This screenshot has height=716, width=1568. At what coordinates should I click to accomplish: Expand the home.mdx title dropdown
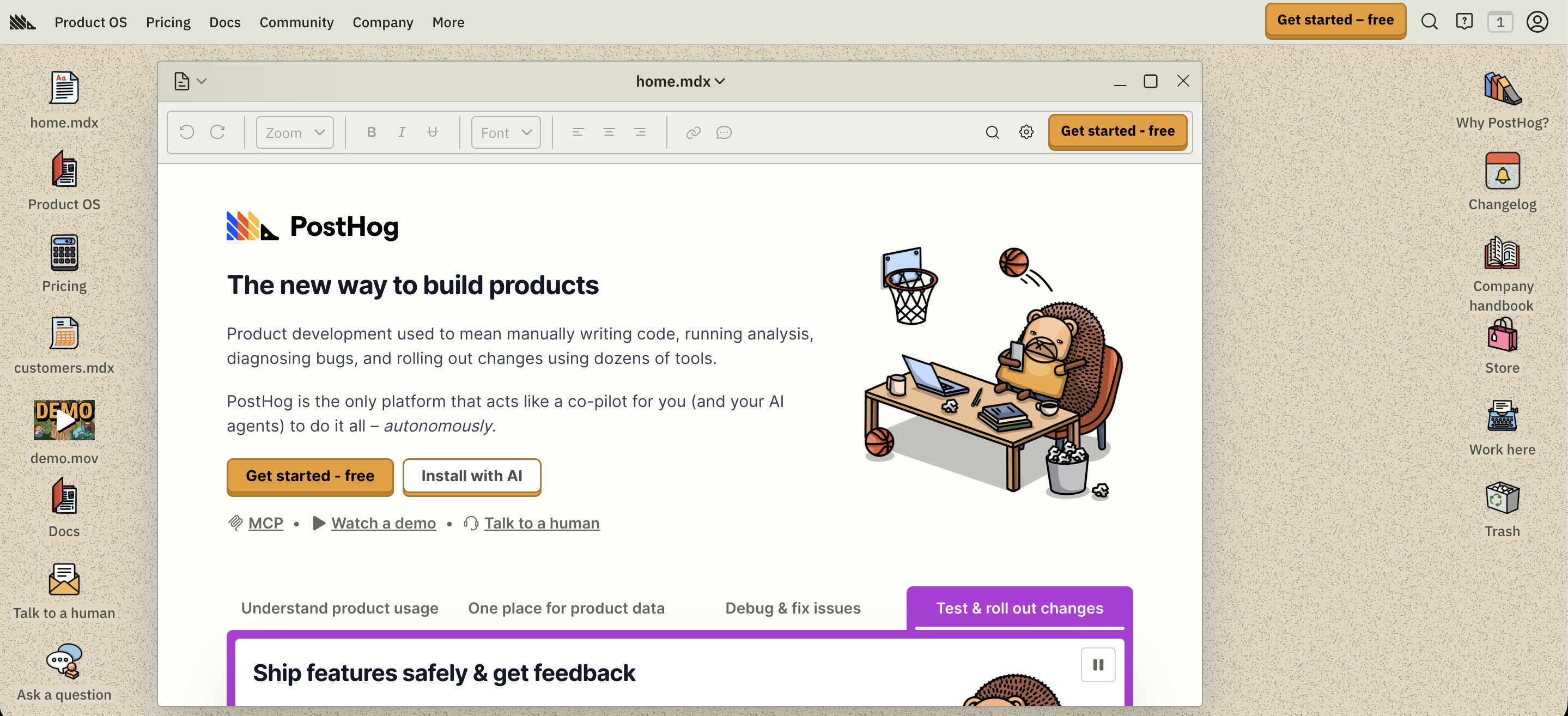coord(680,81)
